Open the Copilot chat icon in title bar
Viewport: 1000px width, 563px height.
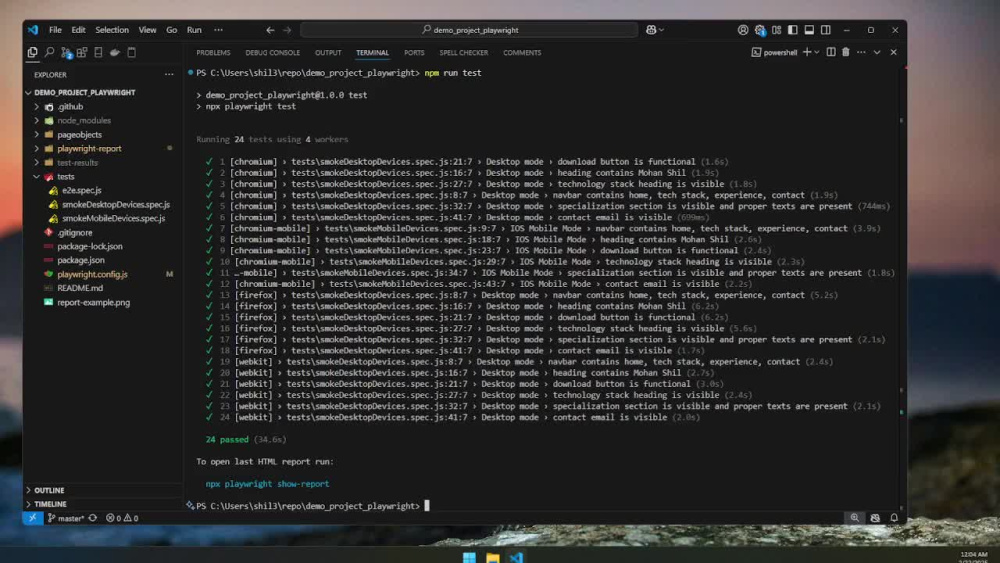(651, 30)
